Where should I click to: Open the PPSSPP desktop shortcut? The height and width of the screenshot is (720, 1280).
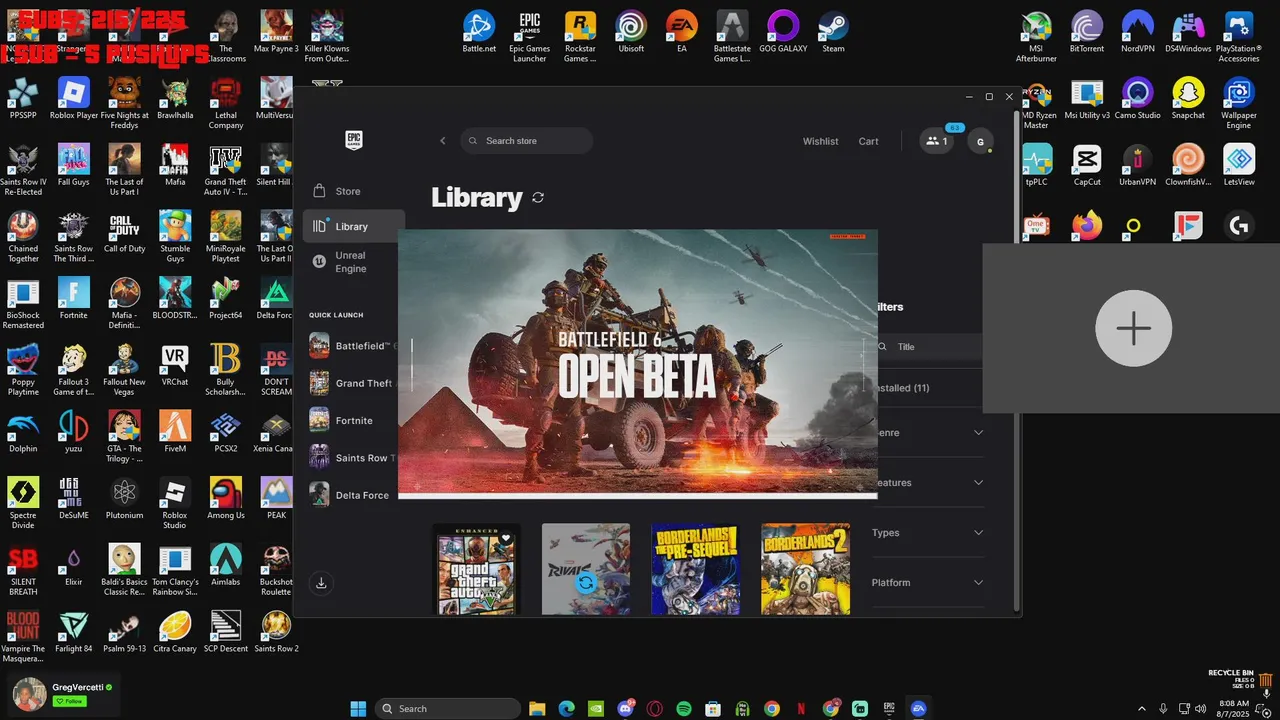(23, 100)
